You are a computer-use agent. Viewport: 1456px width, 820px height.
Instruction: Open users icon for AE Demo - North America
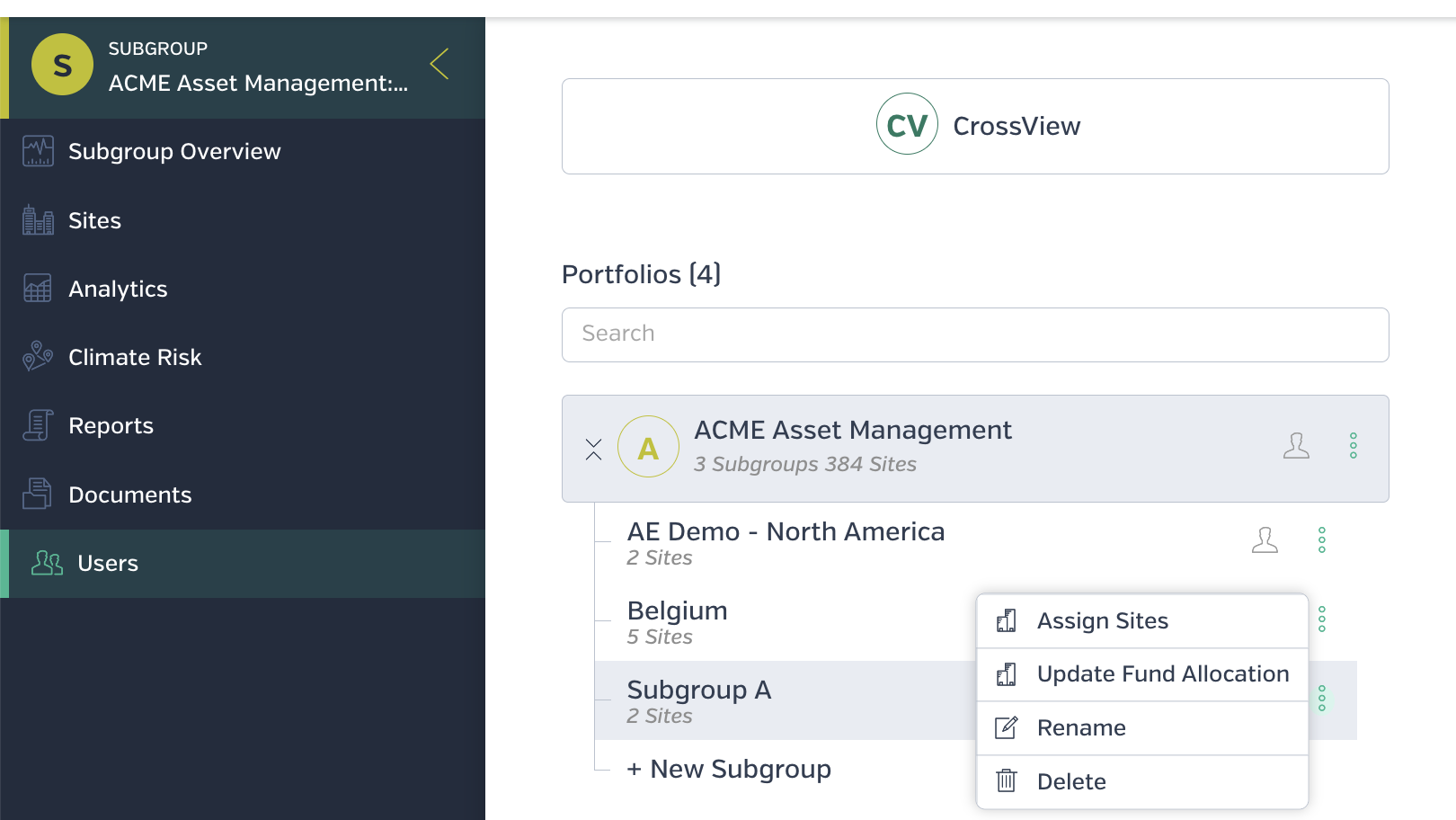[1265, 539]
